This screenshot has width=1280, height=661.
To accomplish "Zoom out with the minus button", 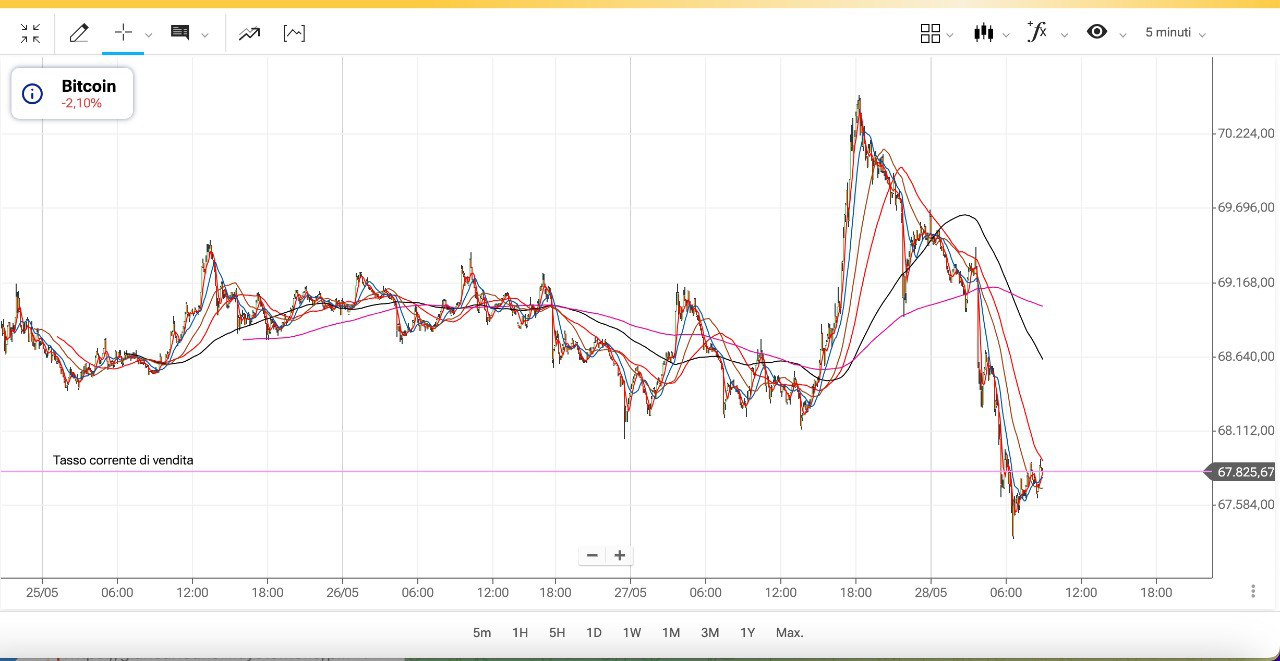I will tap(592, 555).
